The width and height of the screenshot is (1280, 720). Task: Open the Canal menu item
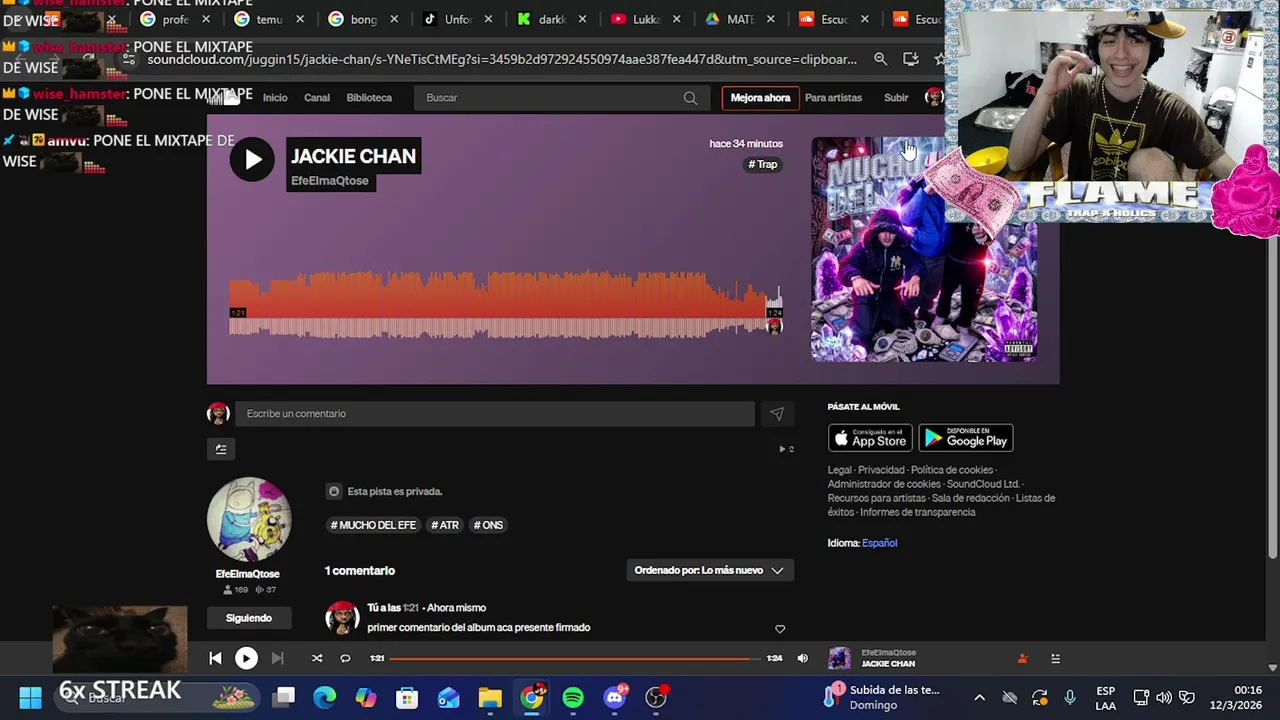click(317, 98)
